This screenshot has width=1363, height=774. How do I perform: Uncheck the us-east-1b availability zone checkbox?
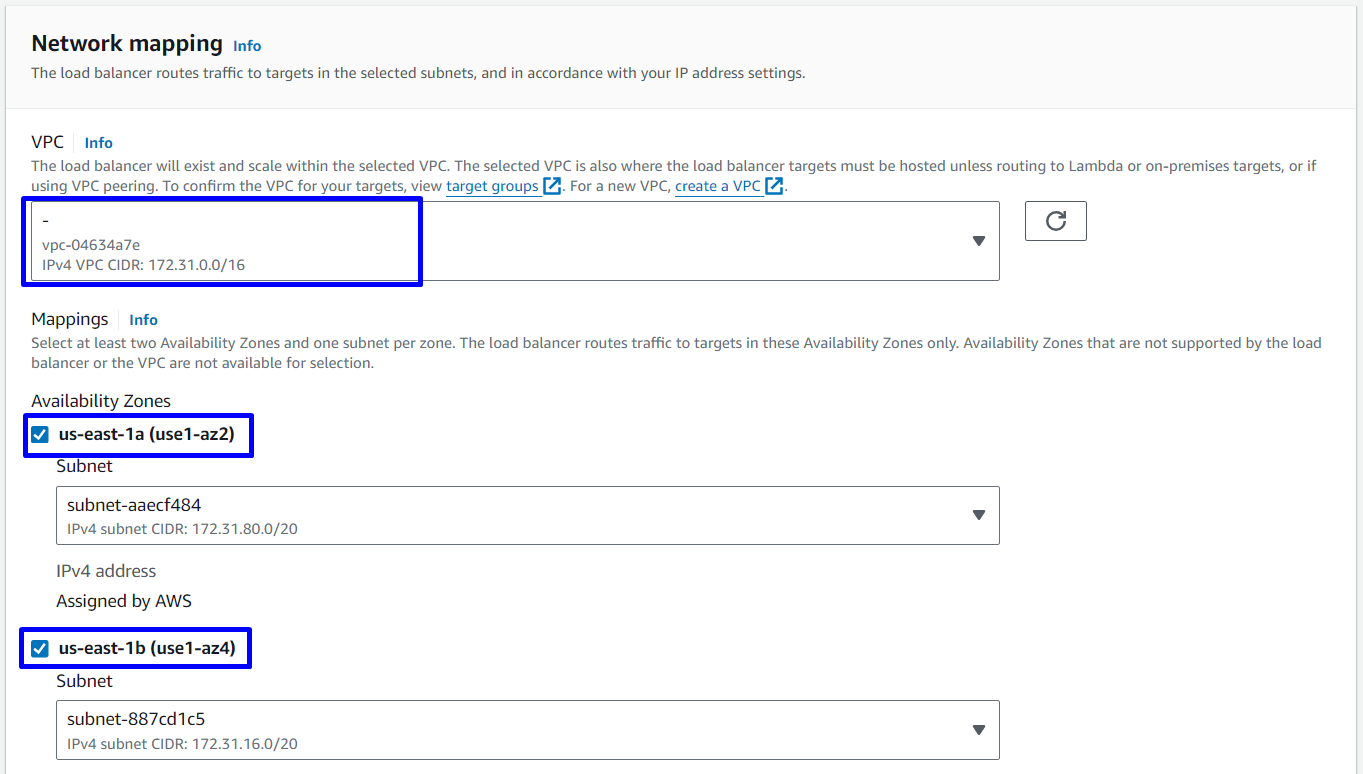pos(40,649)
